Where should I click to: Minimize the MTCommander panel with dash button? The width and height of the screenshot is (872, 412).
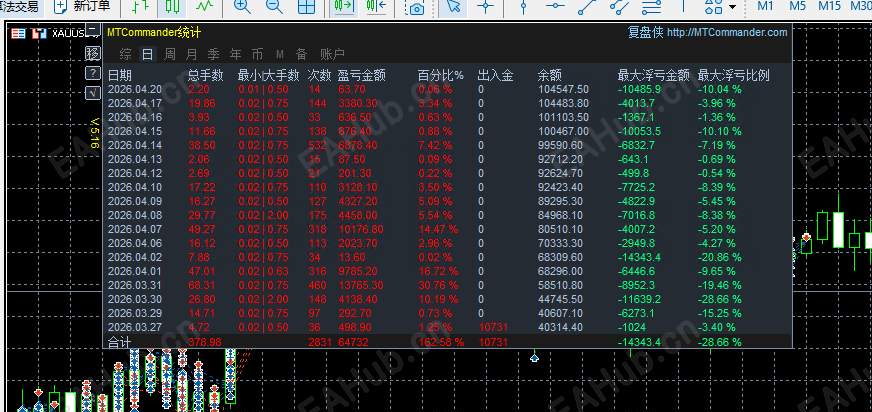(93, 28)
